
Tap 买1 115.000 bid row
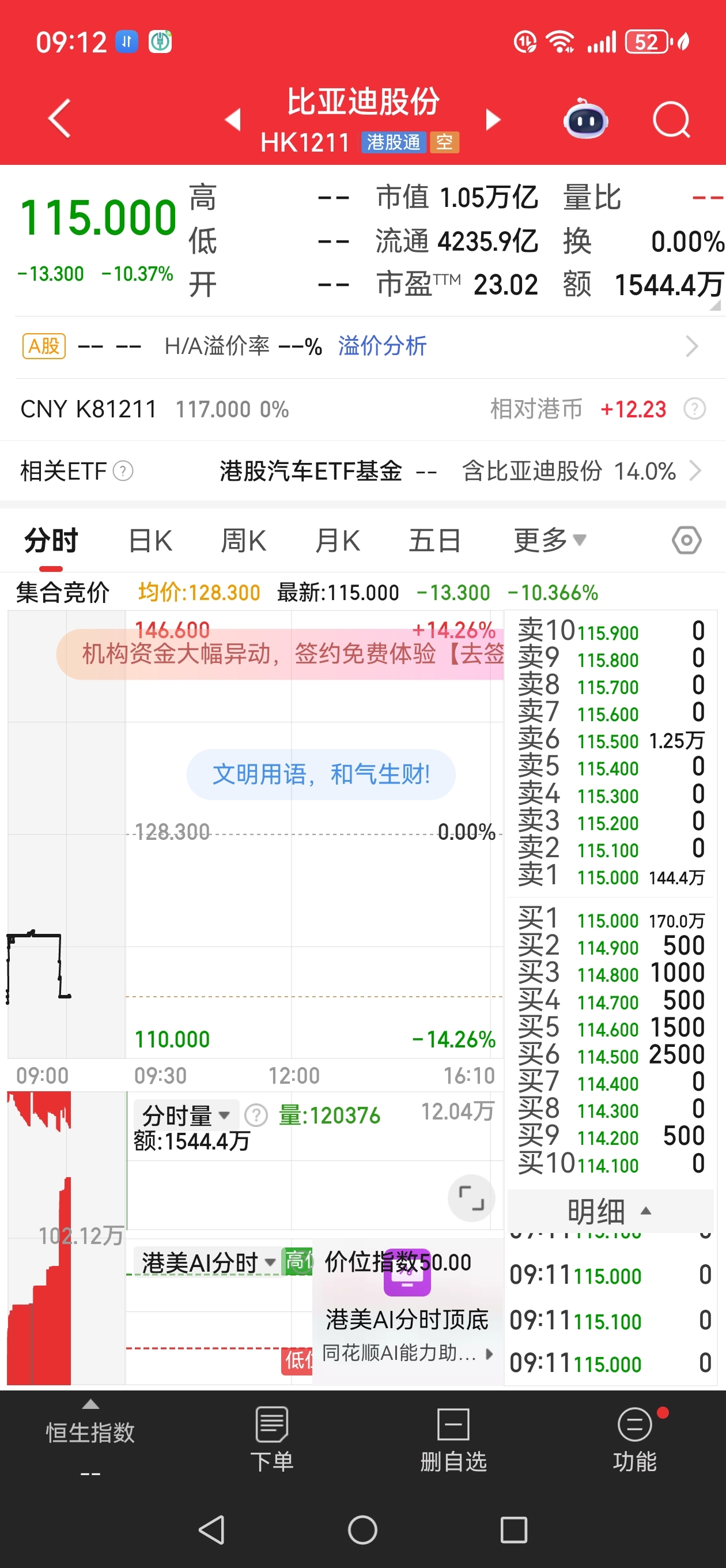click(610, 919)
